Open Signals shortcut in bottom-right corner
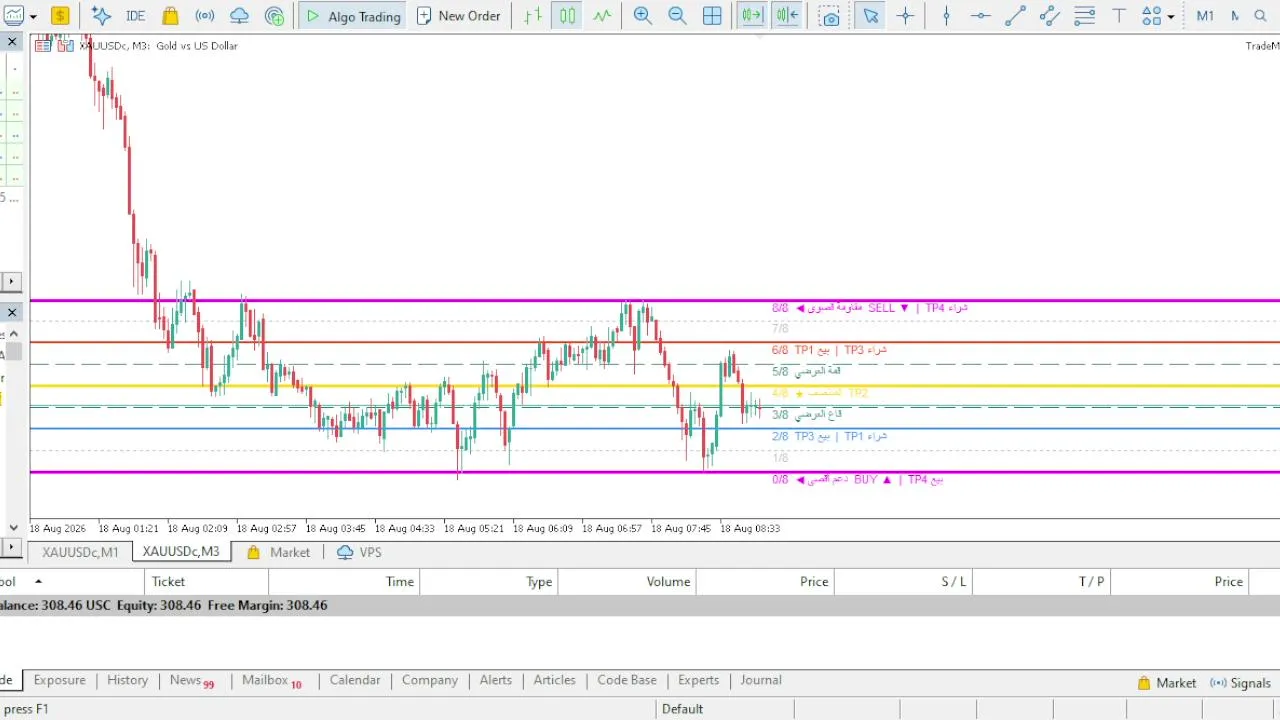 1240,683
